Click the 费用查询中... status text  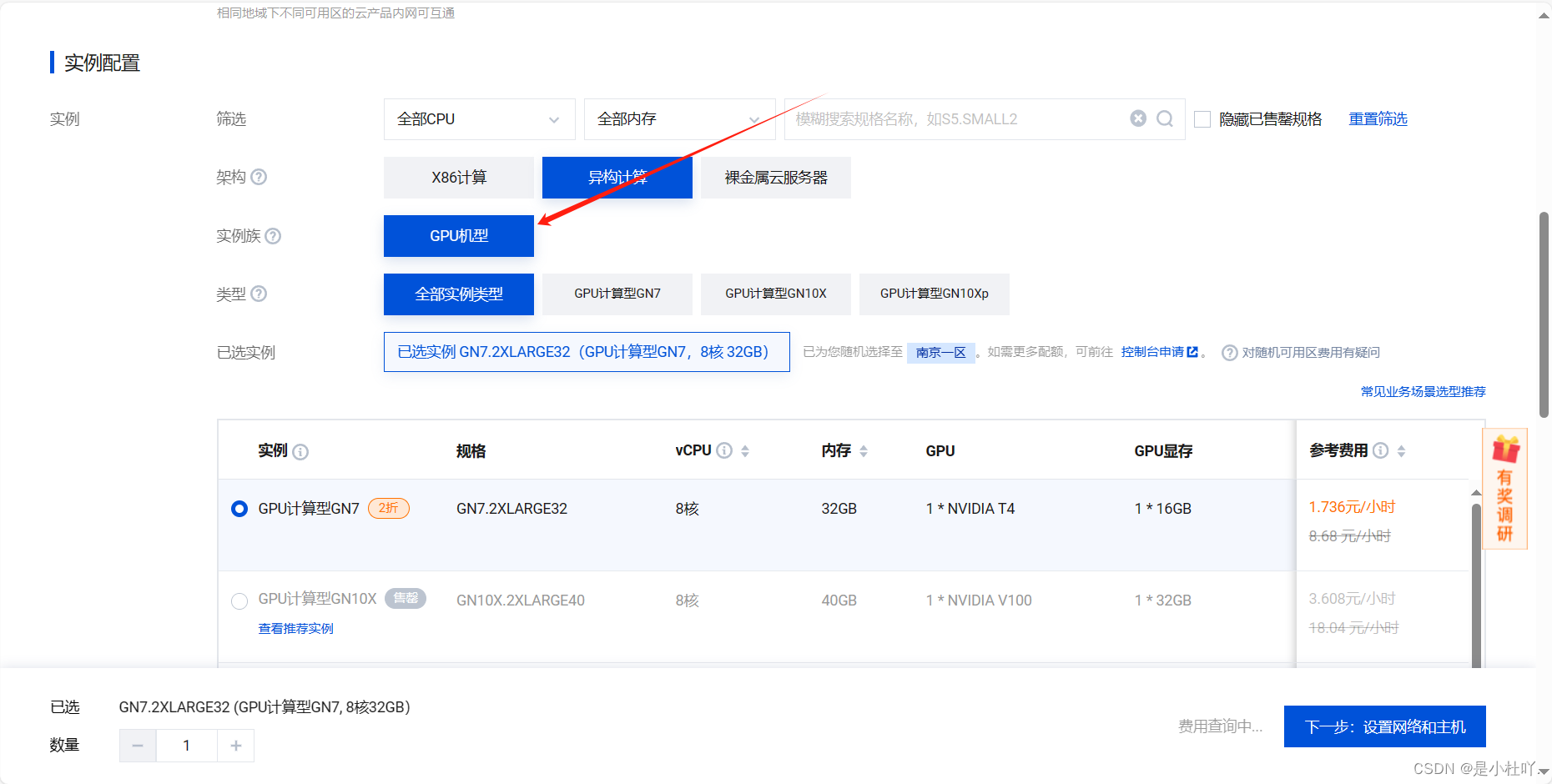(1220, 726)
